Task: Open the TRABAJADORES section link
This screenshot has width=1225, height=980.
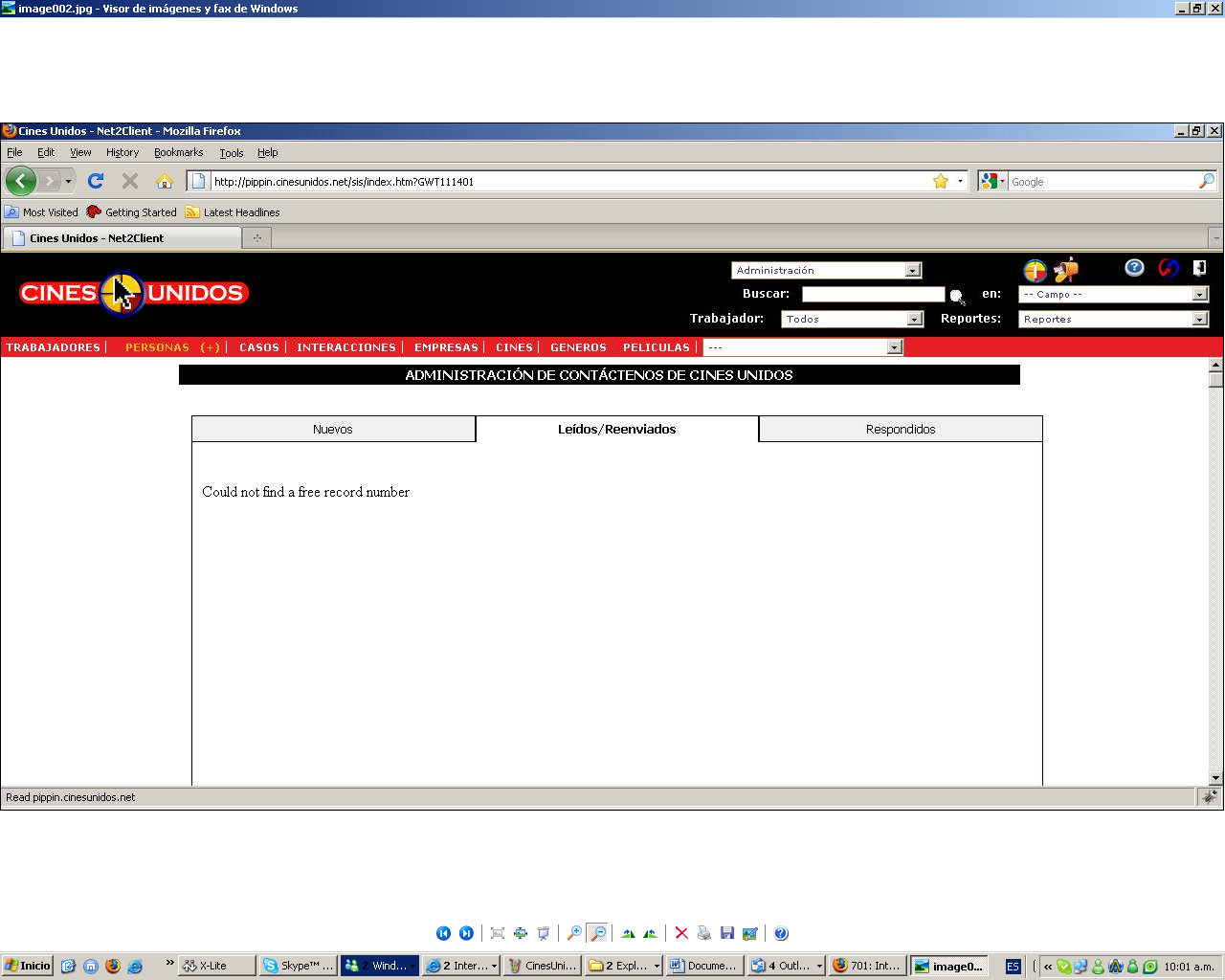Action: (54, 347)
